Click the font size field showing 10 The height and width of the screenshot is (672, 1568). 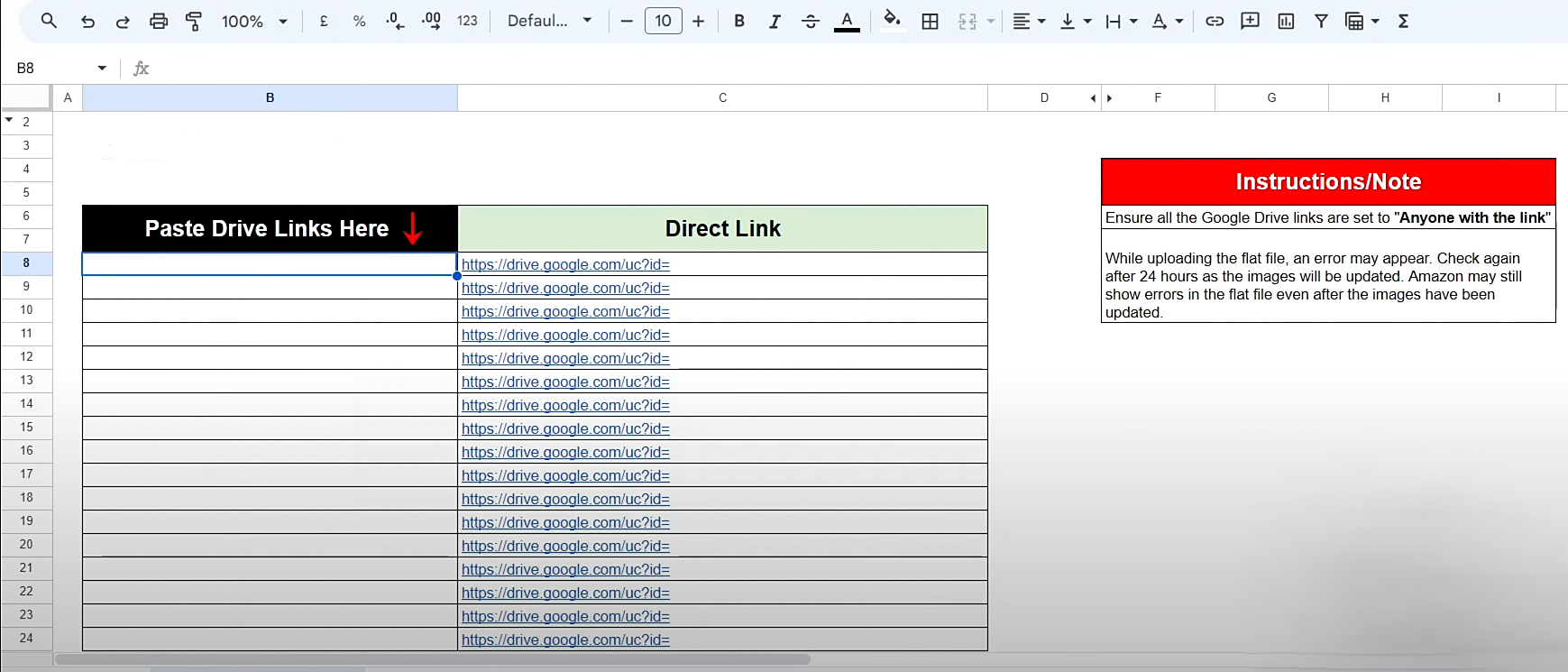coord(663,21)
